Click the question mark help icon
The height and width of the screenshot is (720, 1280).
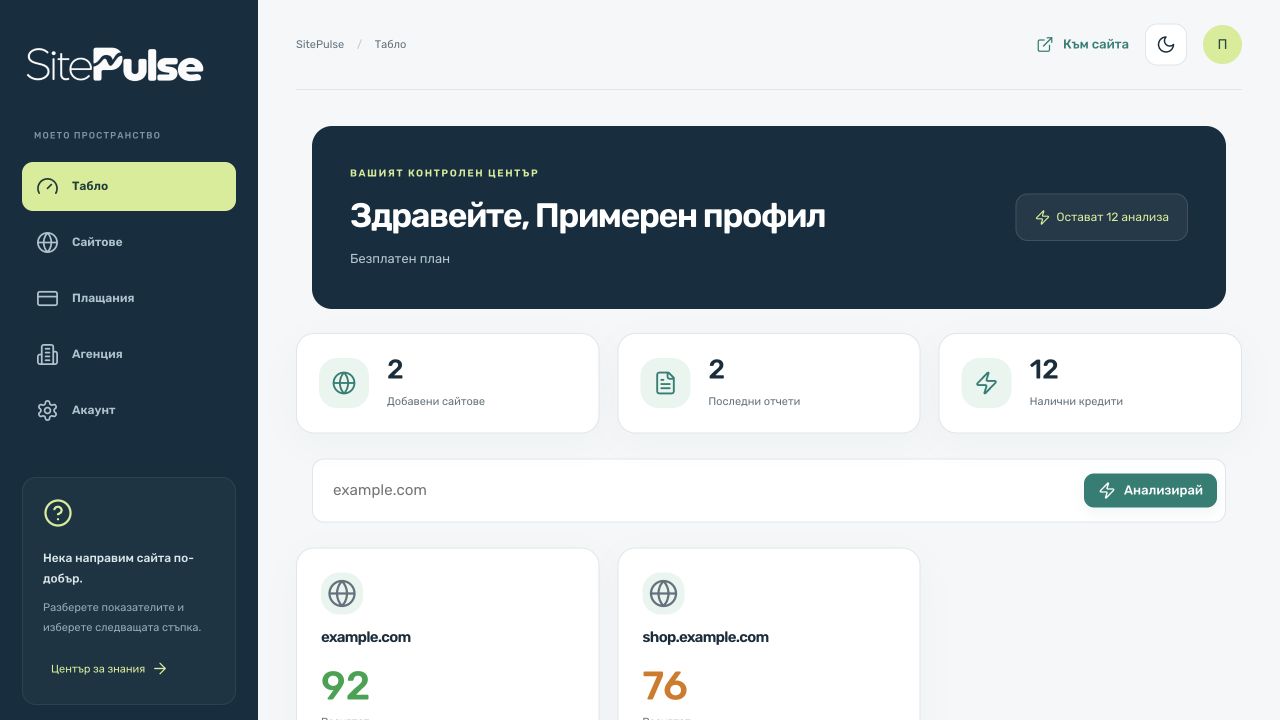click(x=58, y=513)
